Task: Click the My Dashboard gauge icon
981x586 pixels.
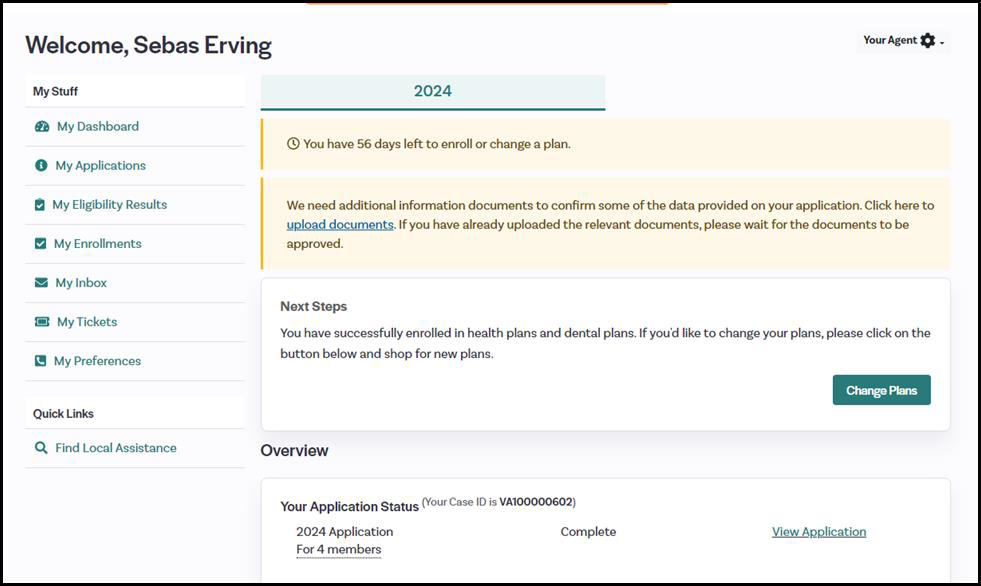Action: tap(42, 127)
